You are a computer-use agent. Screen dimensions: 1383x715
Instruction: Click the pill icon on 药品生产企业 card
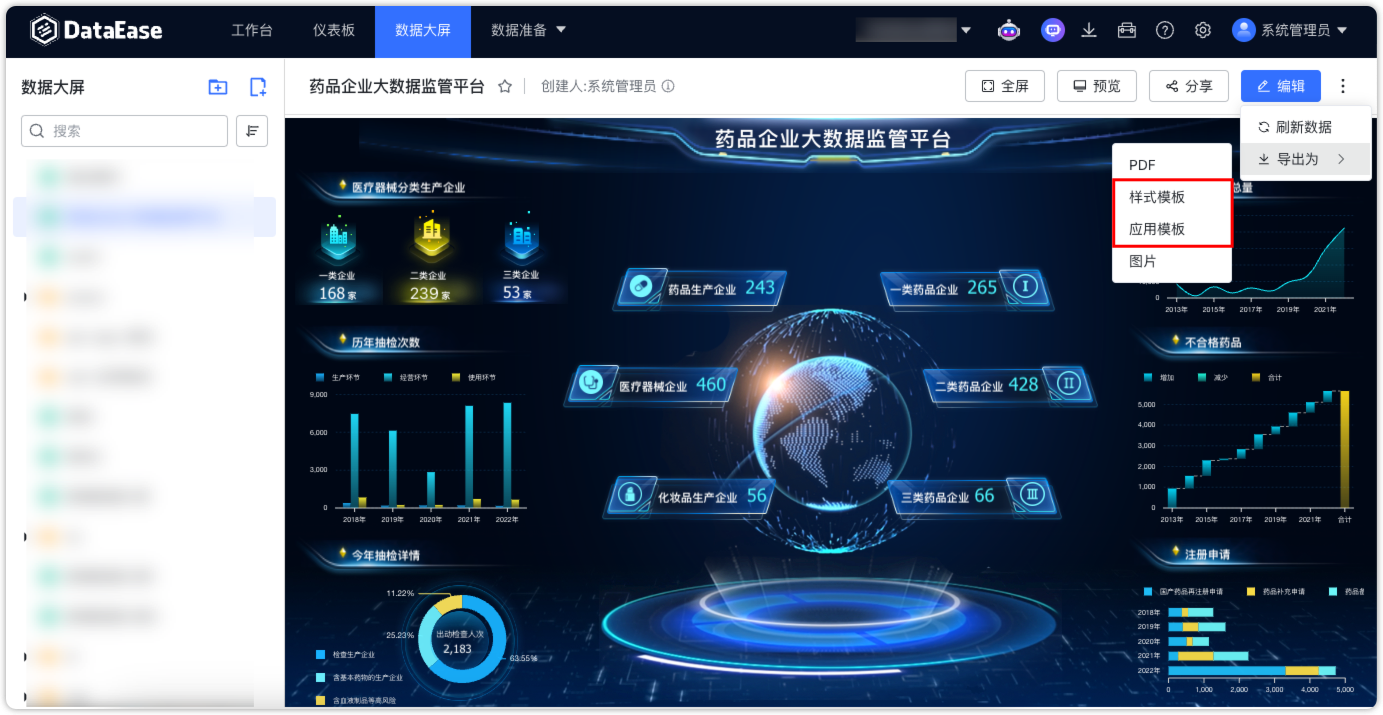639,288
